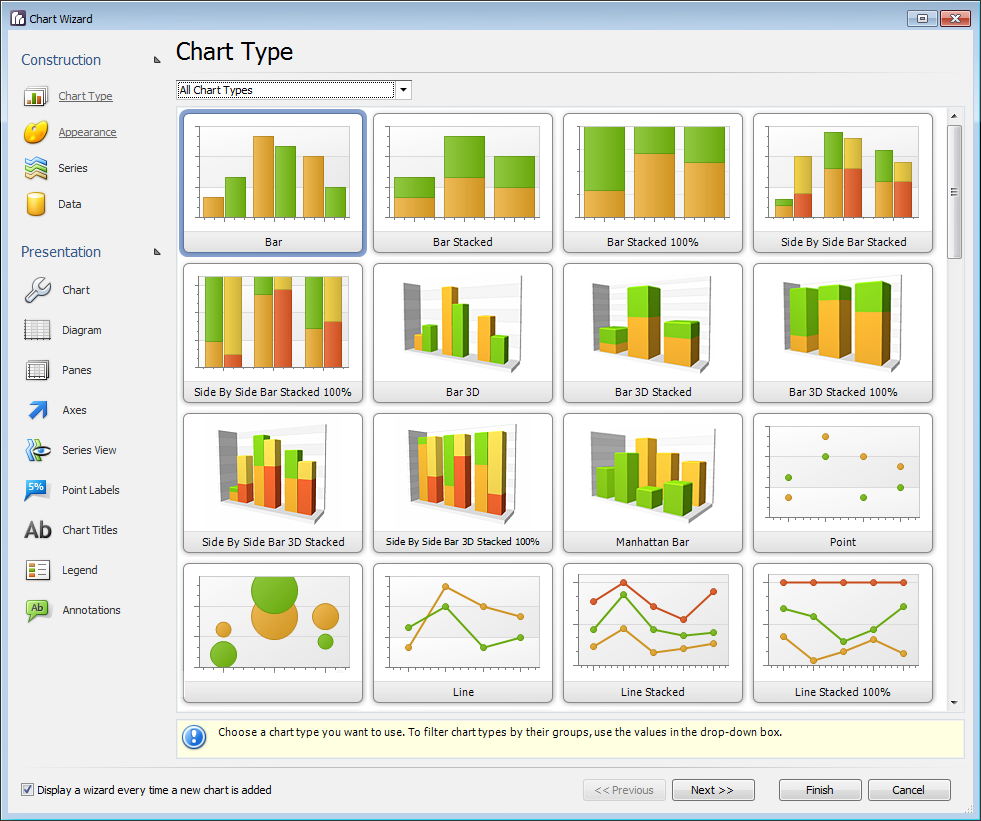981x821 pixels.
Task: Click the Chart Titles Ab icon
Action: pyautogui.click(x=38, y=530)
